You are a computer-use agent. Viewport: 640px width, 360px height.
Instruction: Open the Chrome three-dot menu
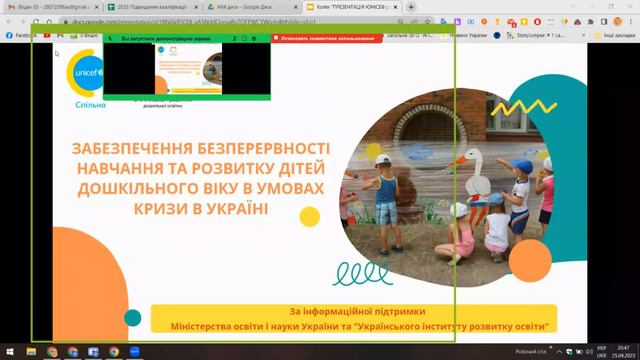click(x=631, y=22)
